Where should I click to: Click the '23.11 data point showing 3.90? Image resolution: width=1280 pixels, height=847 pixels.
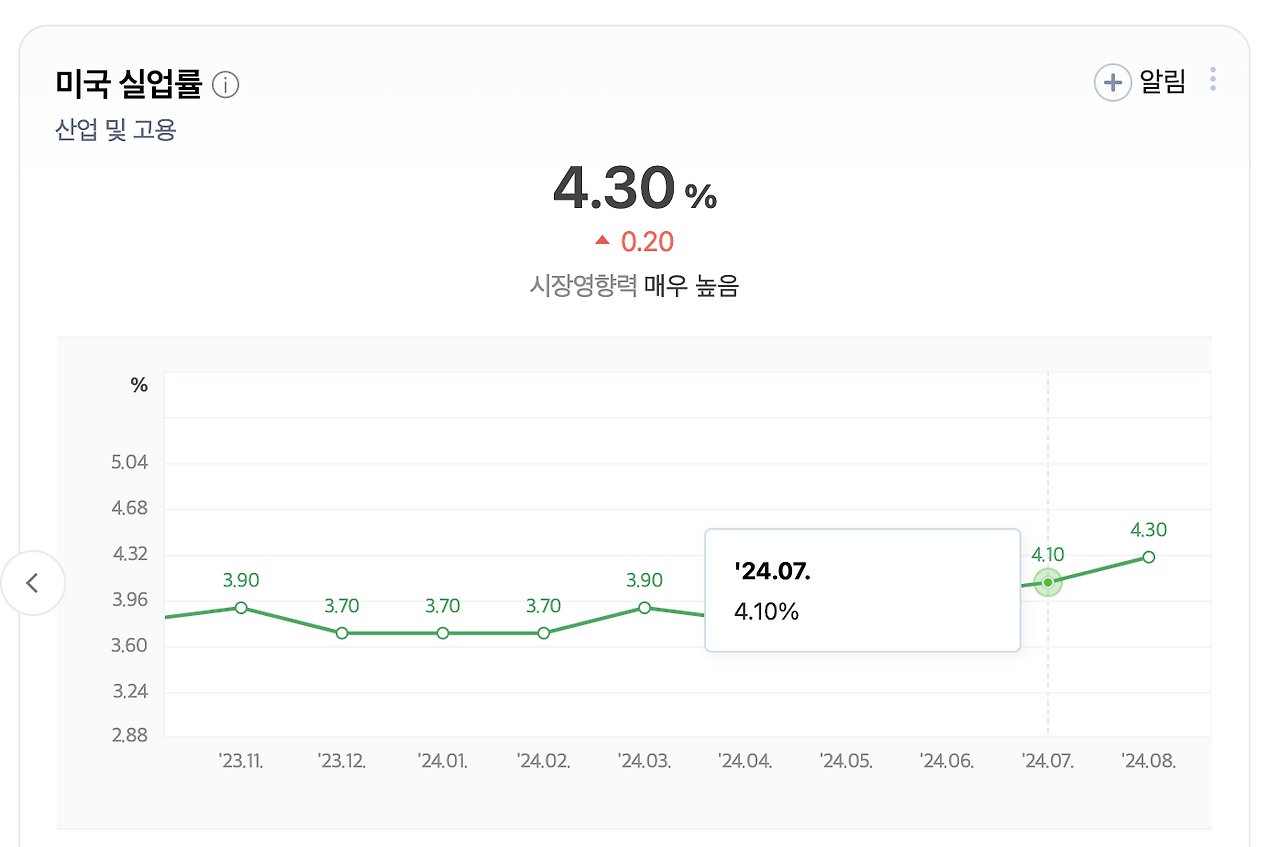click(x=241, y=606)
